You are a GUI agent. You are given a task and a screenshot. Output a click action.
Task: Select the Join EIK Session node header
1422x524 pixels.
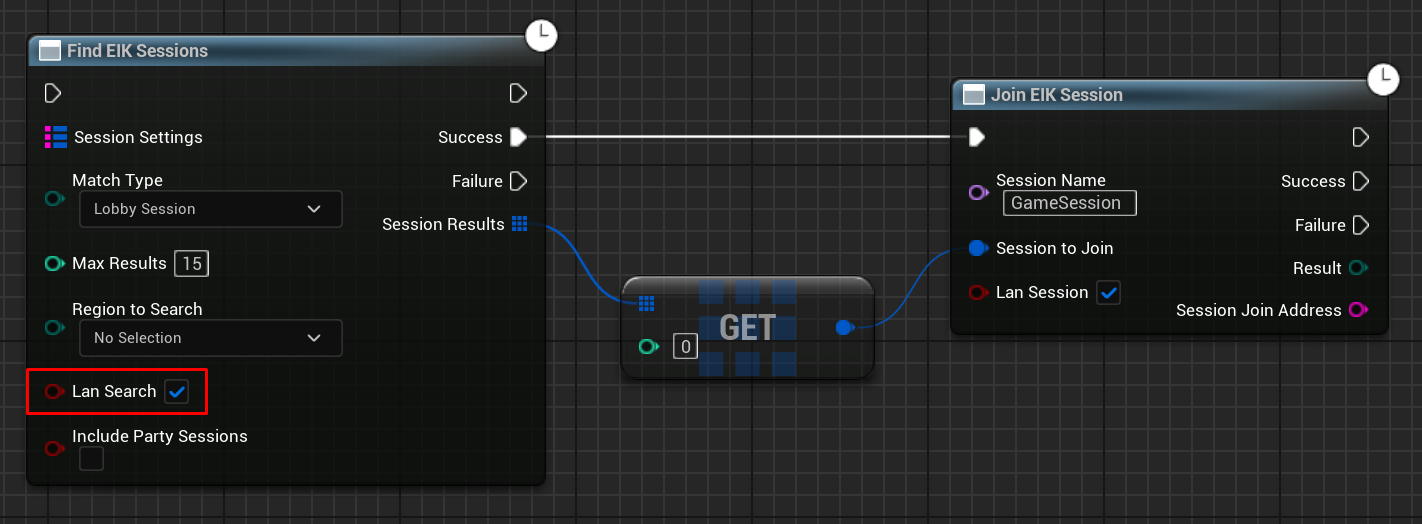click(x=1056, y=95)
